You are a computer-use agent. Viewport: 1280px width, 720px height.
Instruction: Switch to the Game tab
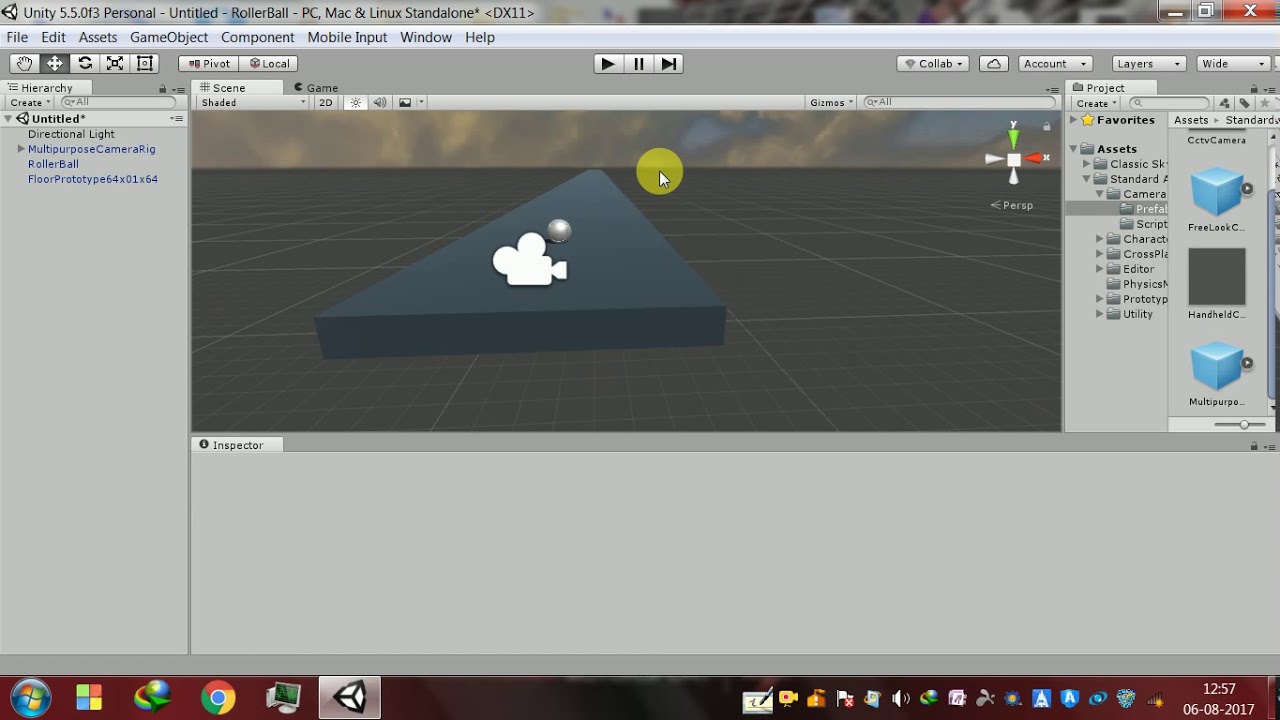click(316, 88)
